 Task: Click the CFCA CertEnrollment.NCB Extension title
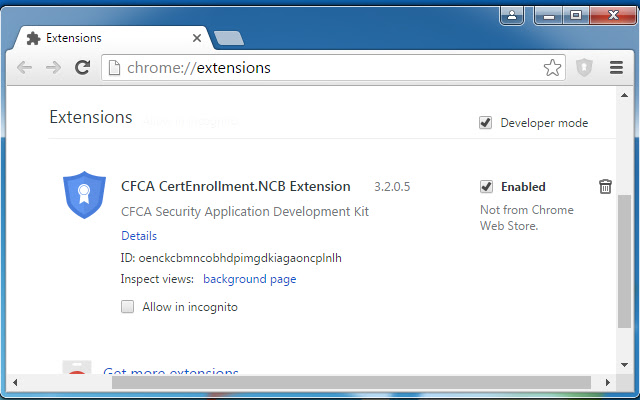(x=236, y=187)
